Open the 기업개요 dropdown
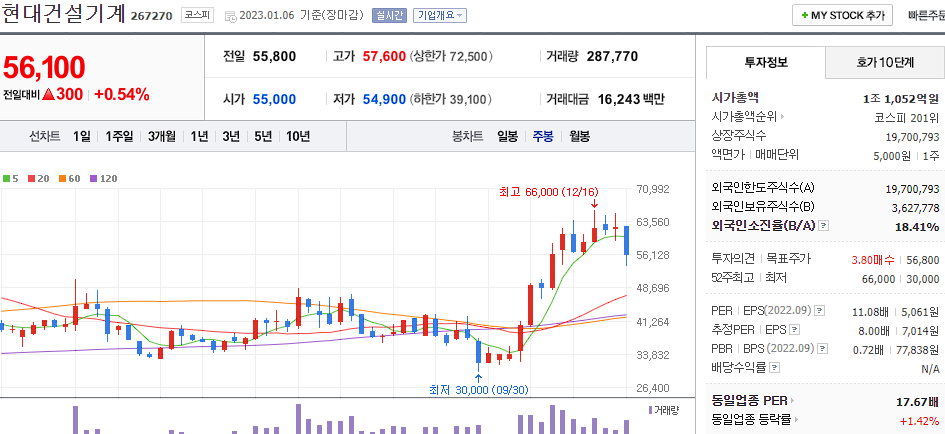Image resolution: width=945 pixels, height=434 pixels. (x=440, y=16)
